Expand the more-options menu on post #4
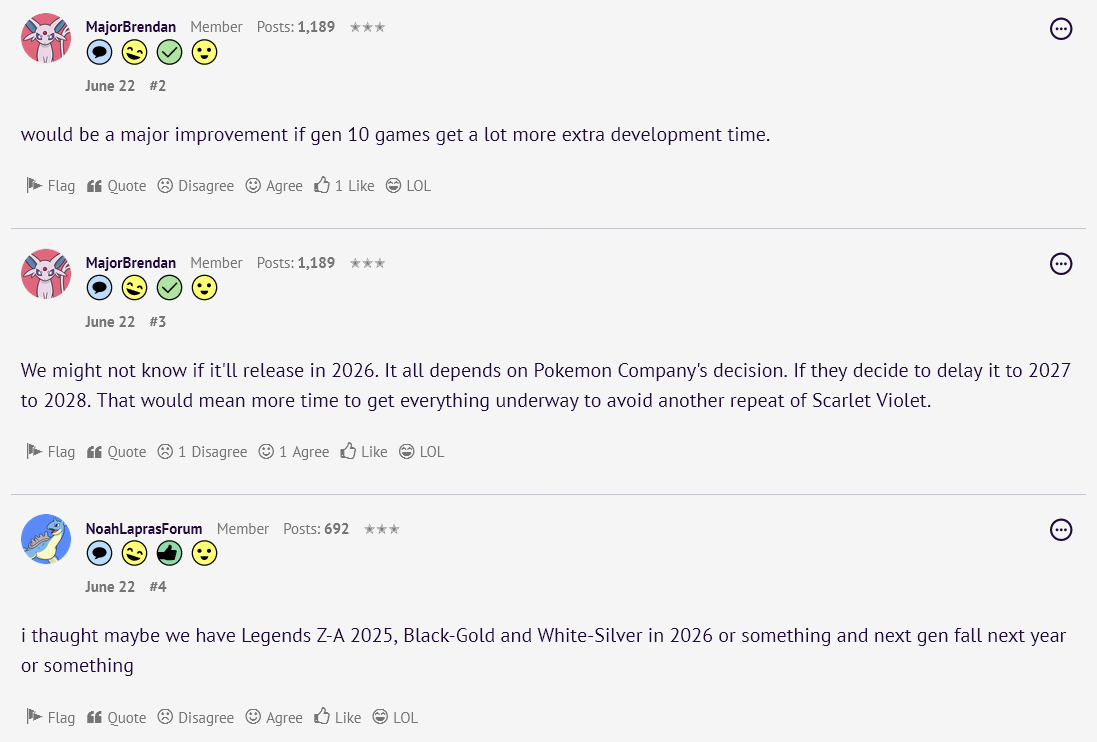Image resolution: width=1097 pixels, height=742 pixels. 1061,529
